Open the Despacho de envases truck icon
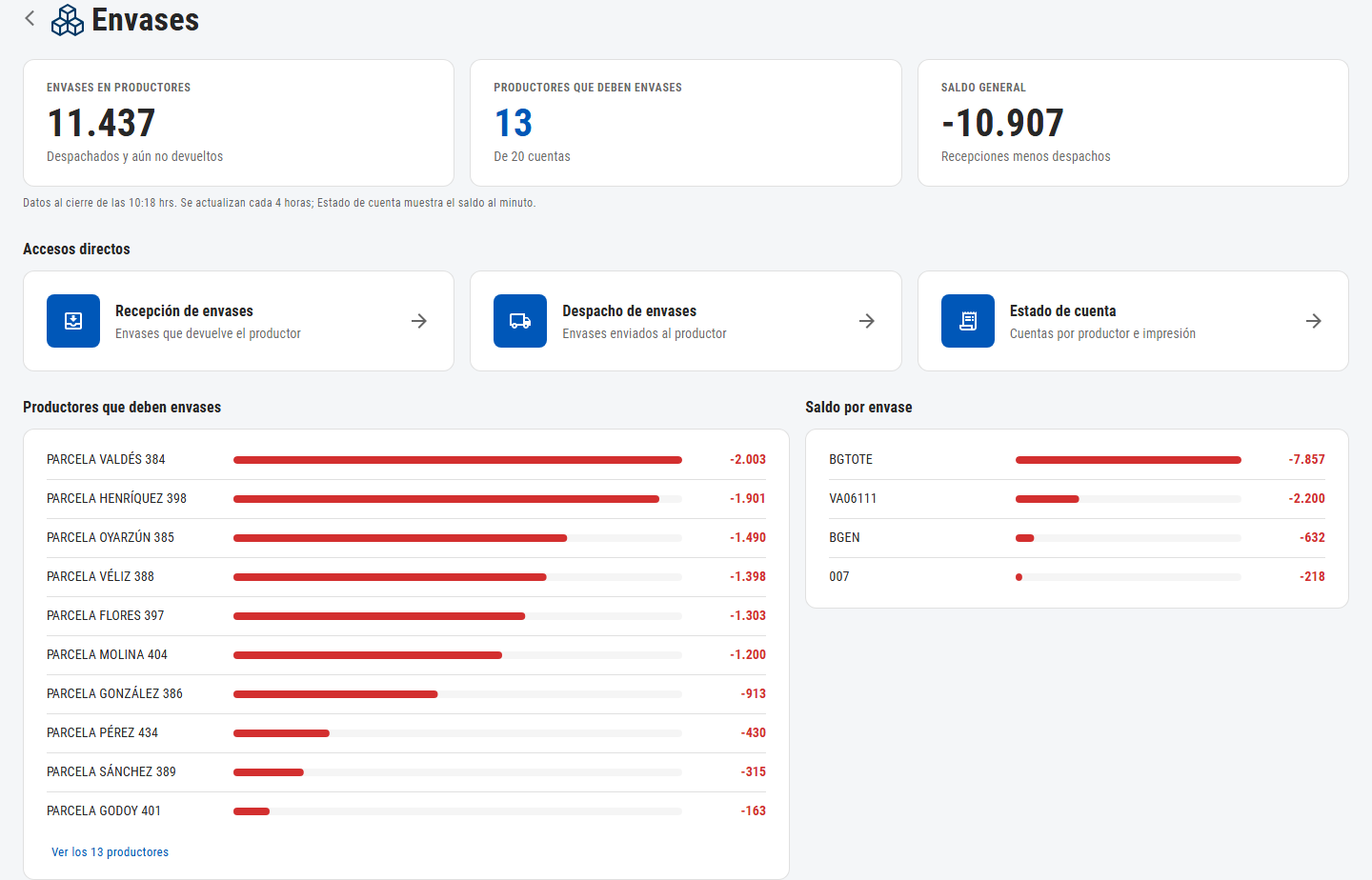 520,321
